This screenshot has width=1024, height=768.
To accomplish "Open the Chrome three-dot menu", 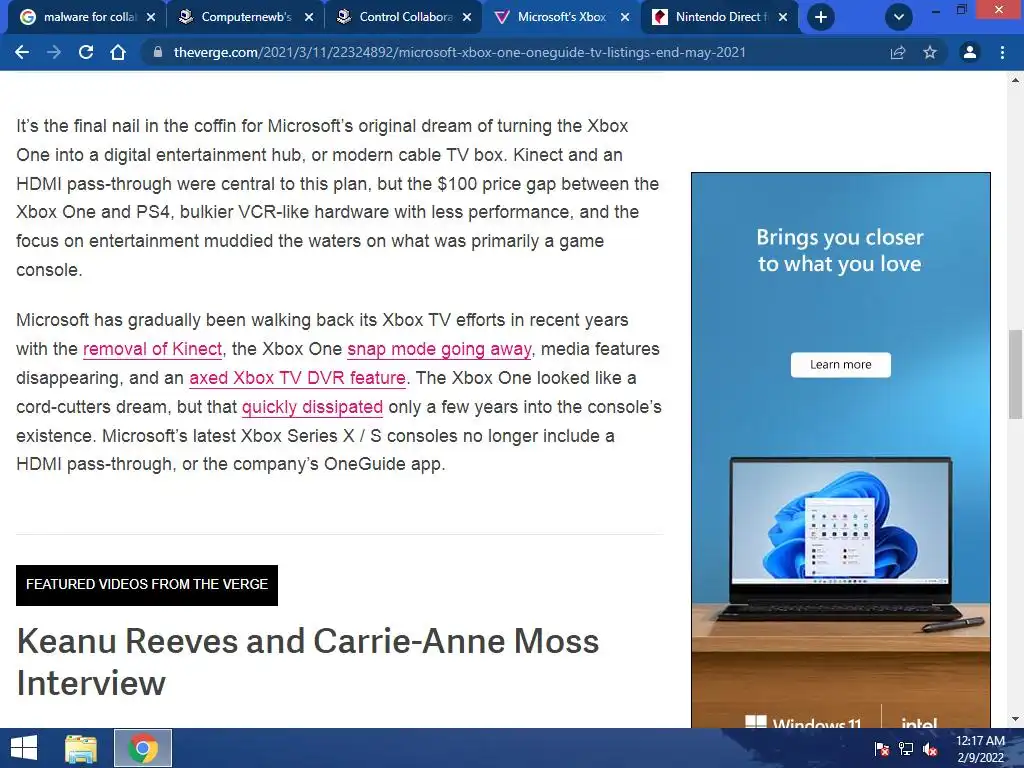I will 1002,52.
